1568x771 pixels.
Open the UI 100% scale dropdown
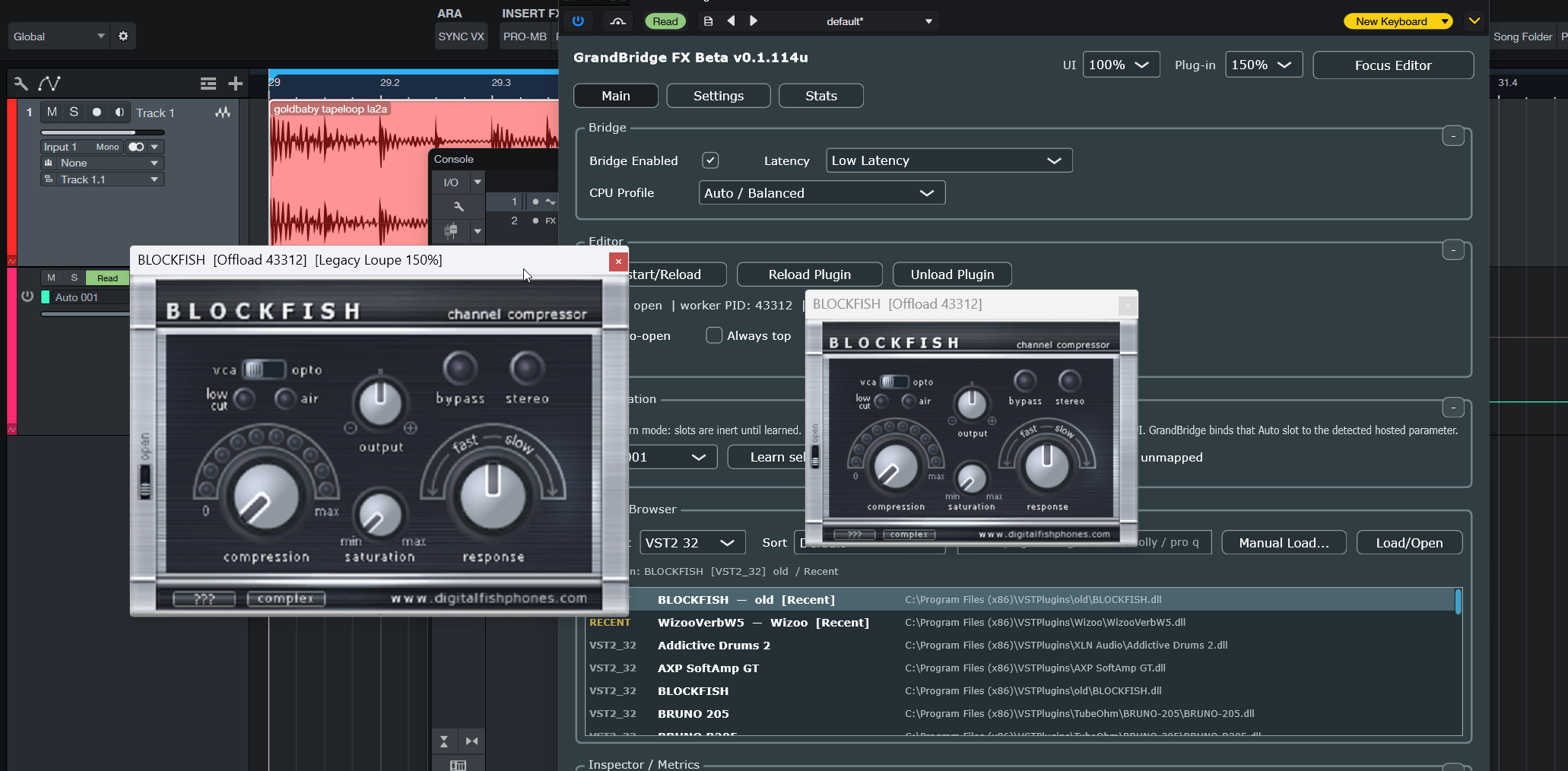pos(1121,65)
